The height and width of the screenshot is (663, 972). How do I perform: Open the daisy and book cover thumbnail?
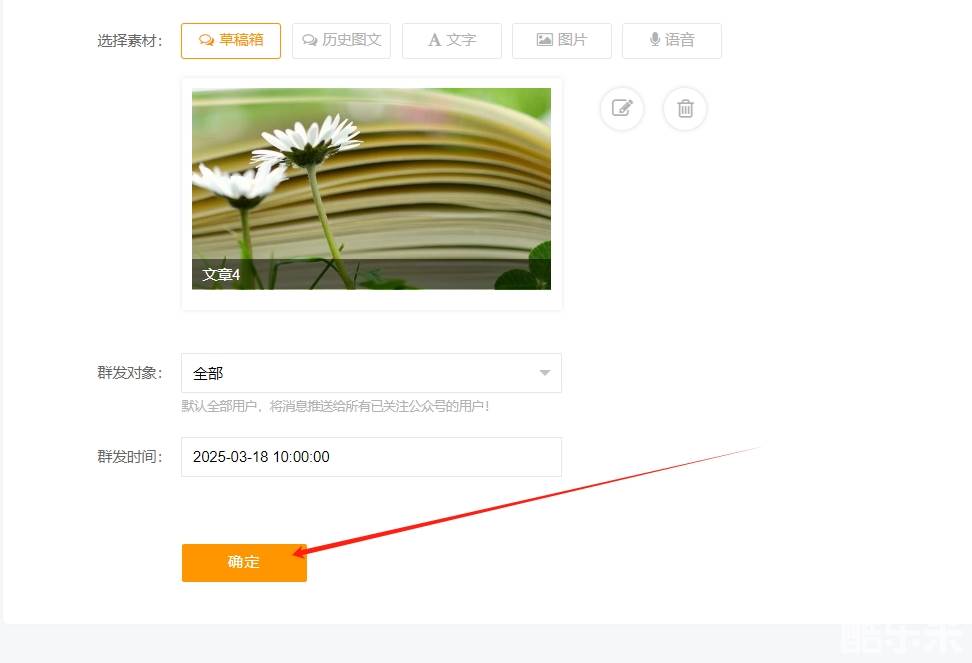[x=371, y=189]
